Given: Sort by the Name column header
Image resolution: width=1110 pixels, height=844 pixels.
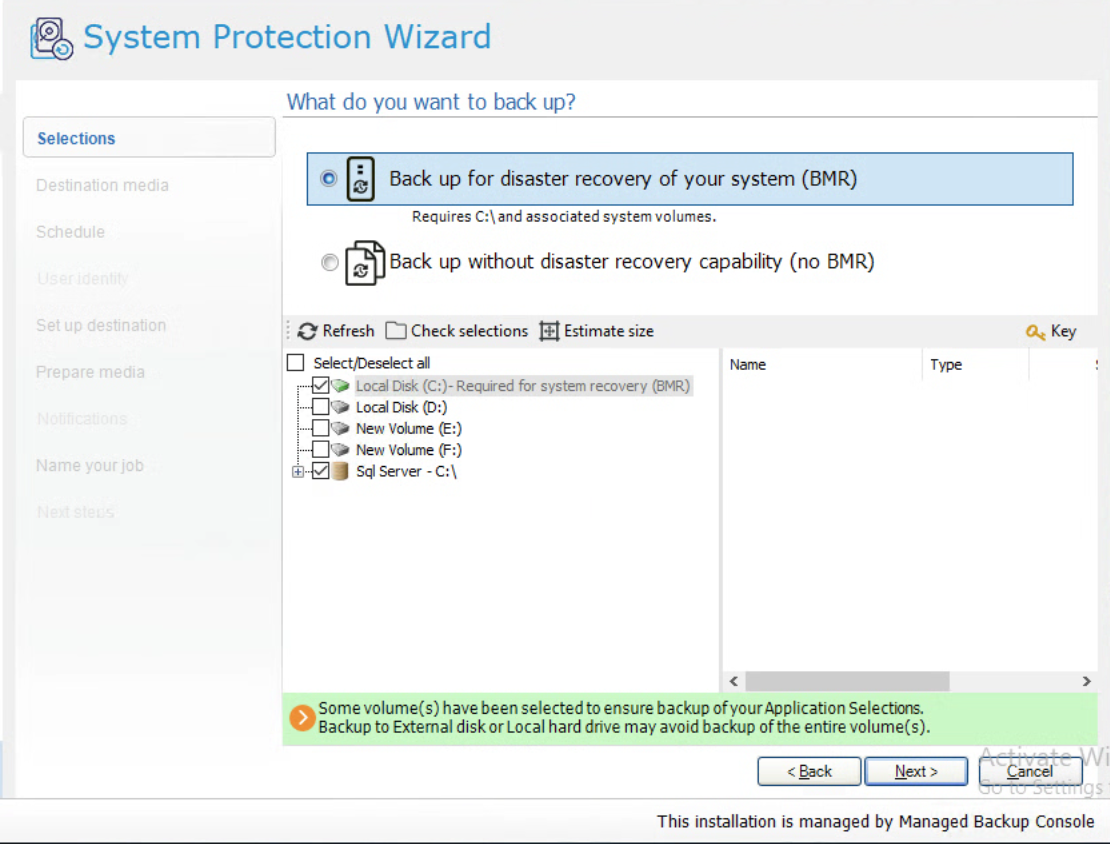Looking at the screenshot, I should click(x=748, y=365).
